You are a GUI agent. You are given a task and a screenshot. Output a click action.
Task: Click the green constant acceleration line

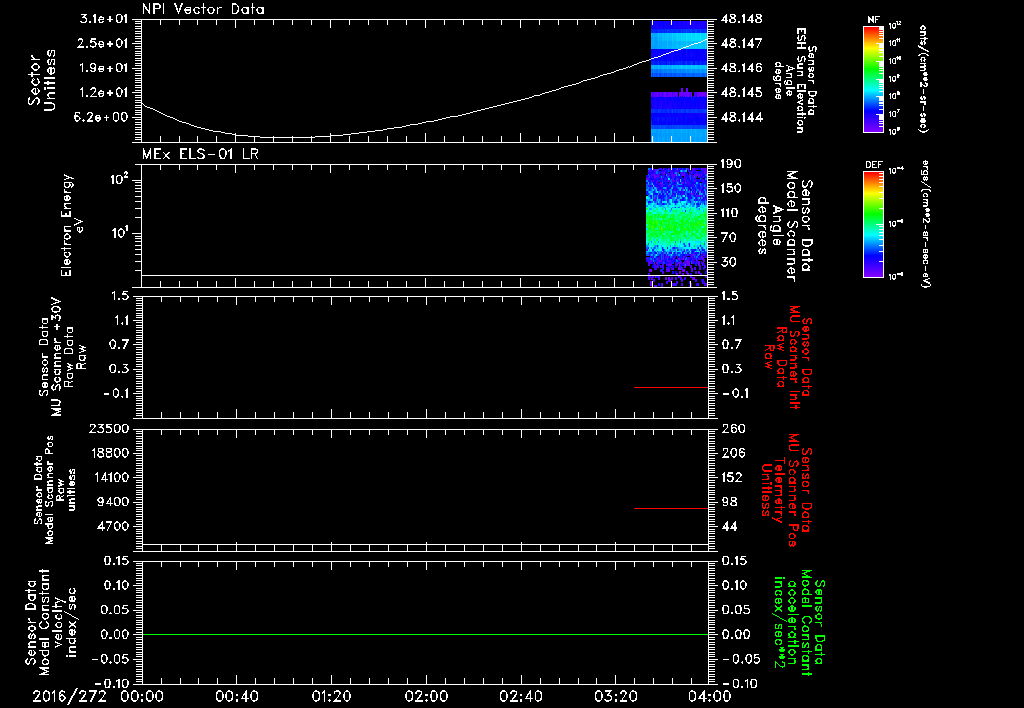click(x=424, y=634)
